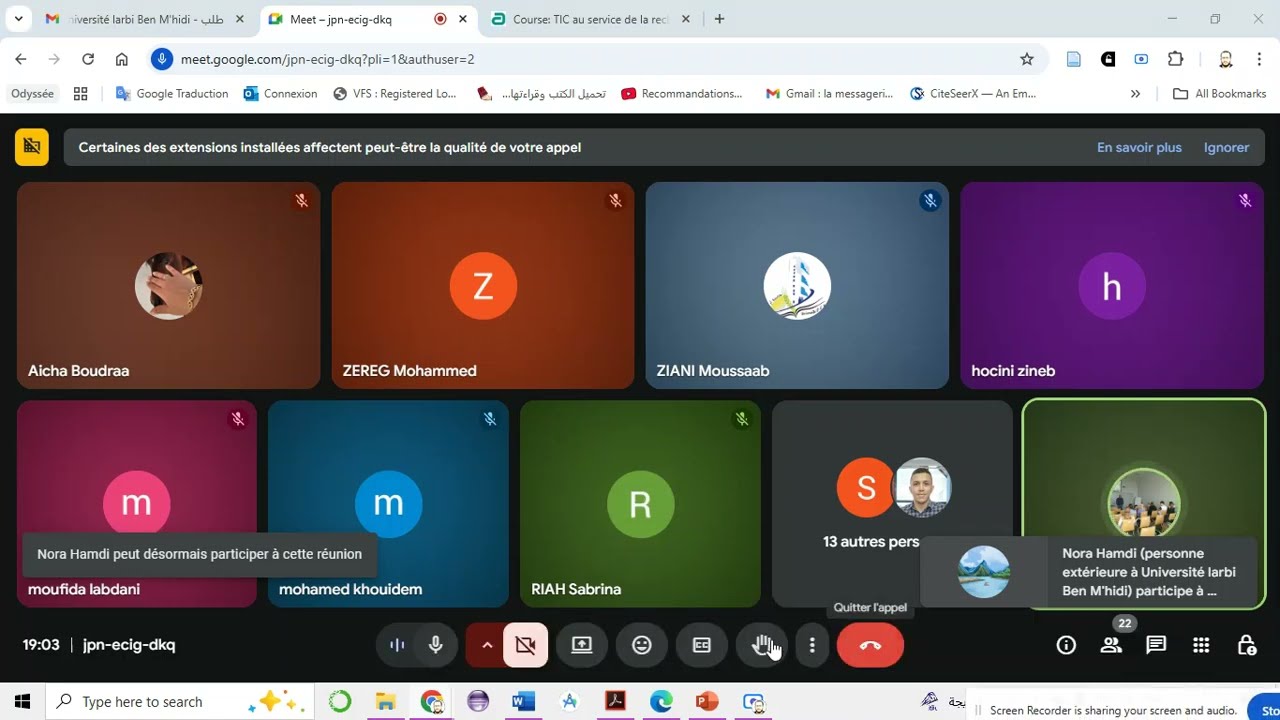Screen dimensions: 1280x720
Task: Open the Chrome profile avatar
Action: pyautogui.click(x=1226, y=59)
